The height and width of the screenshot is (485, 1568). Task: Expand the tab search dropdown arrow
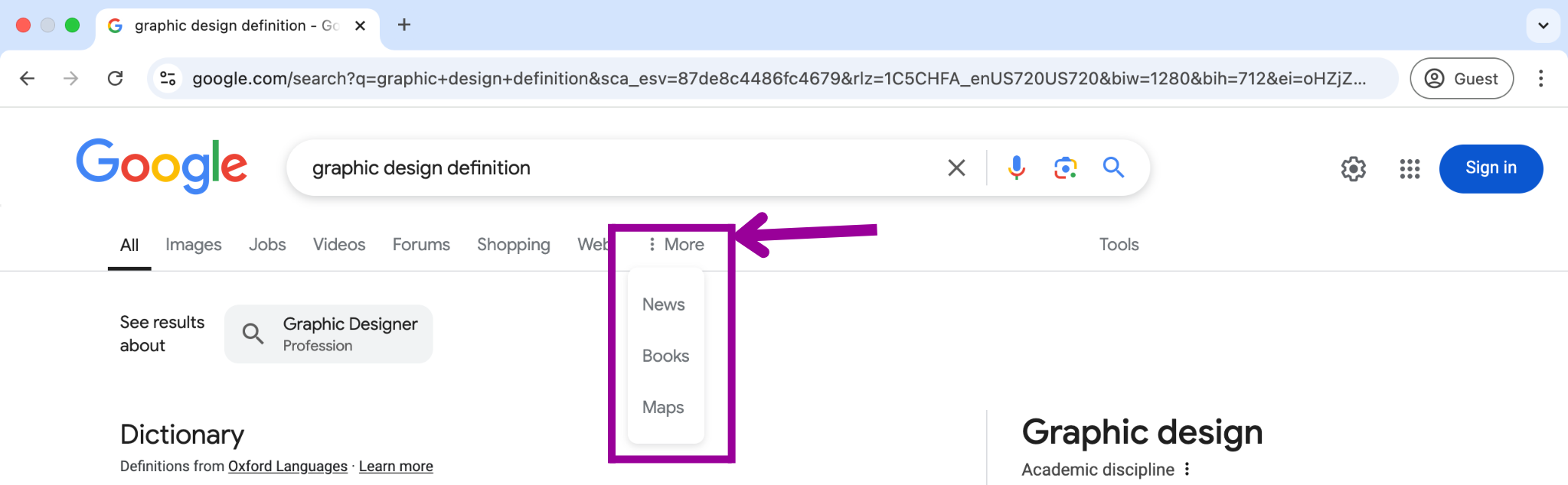1543,25
